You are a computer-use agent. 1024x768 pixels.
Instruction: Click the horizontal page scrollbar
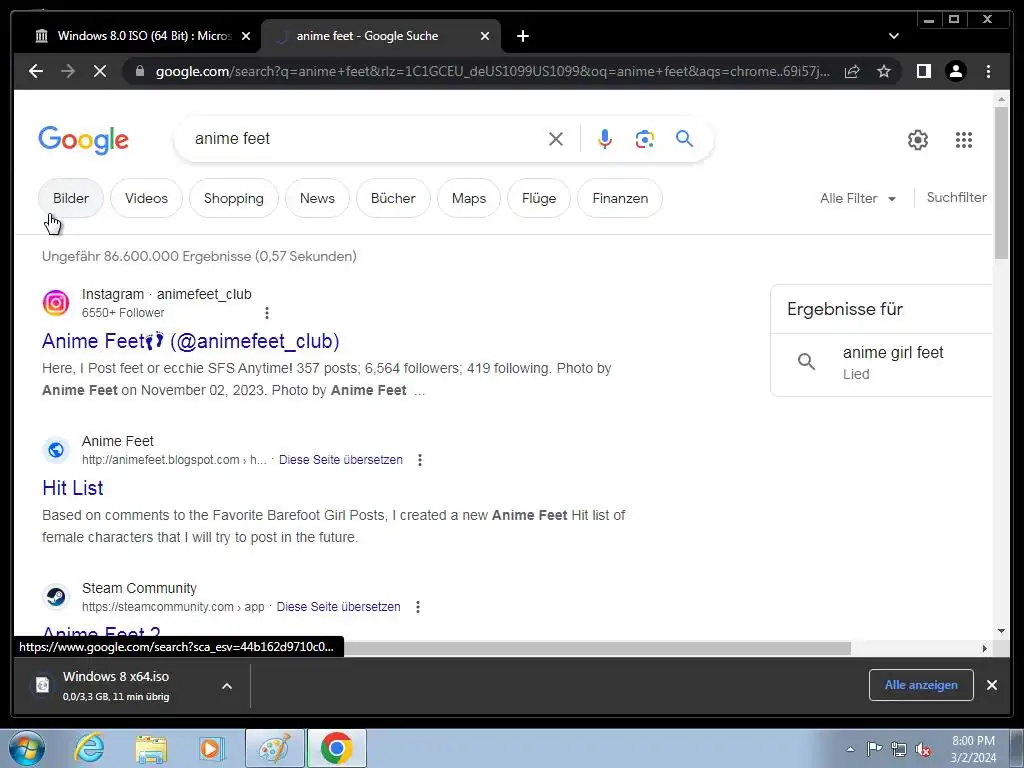click(x=598, y=648)
